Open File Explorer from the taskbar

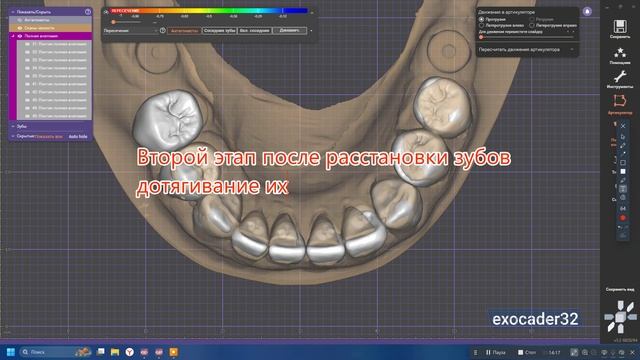(x=115, y=352)
